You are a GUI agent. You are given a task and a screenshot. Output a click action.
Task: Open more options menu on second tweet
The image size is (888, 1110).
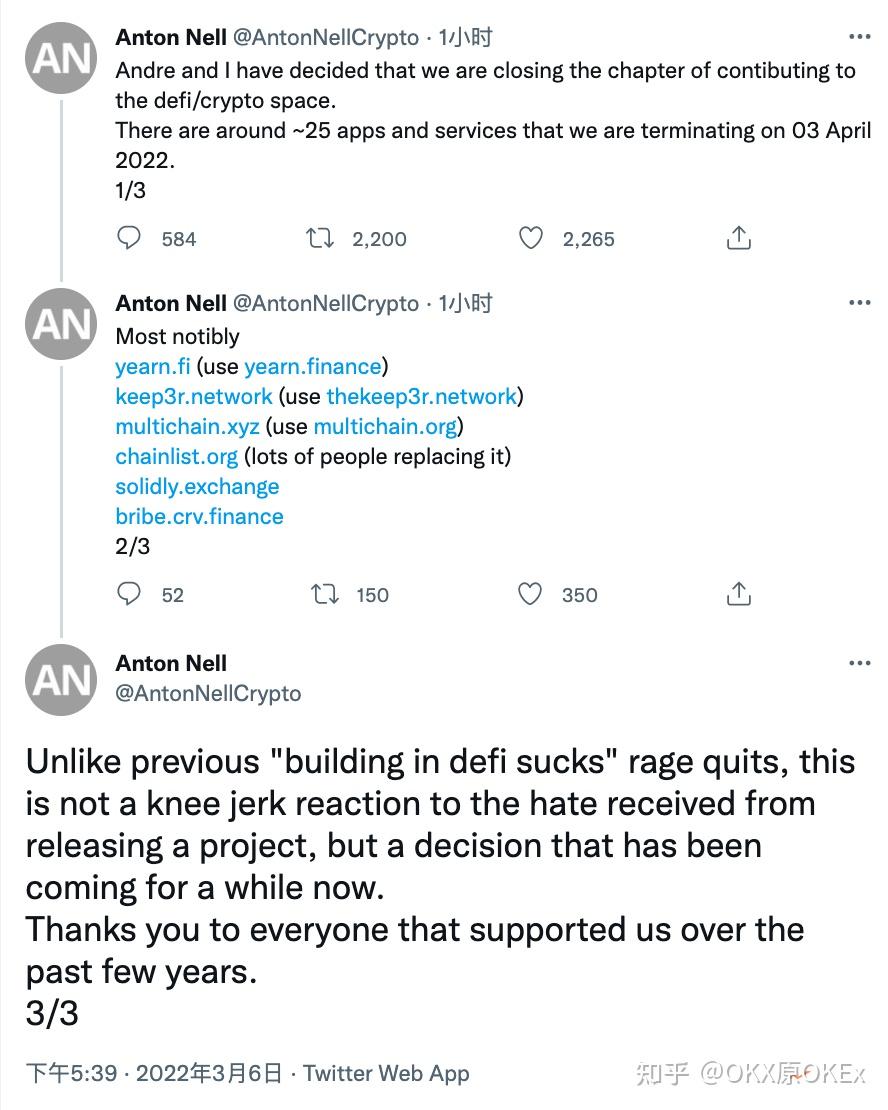tap(859, 301)
